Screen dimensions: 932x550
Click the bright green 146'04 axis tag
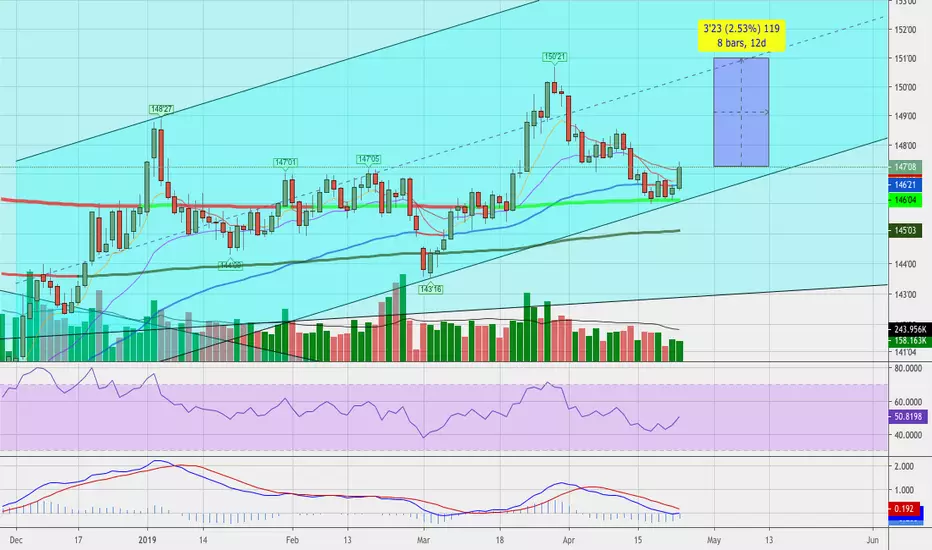(x=905, y=201)
